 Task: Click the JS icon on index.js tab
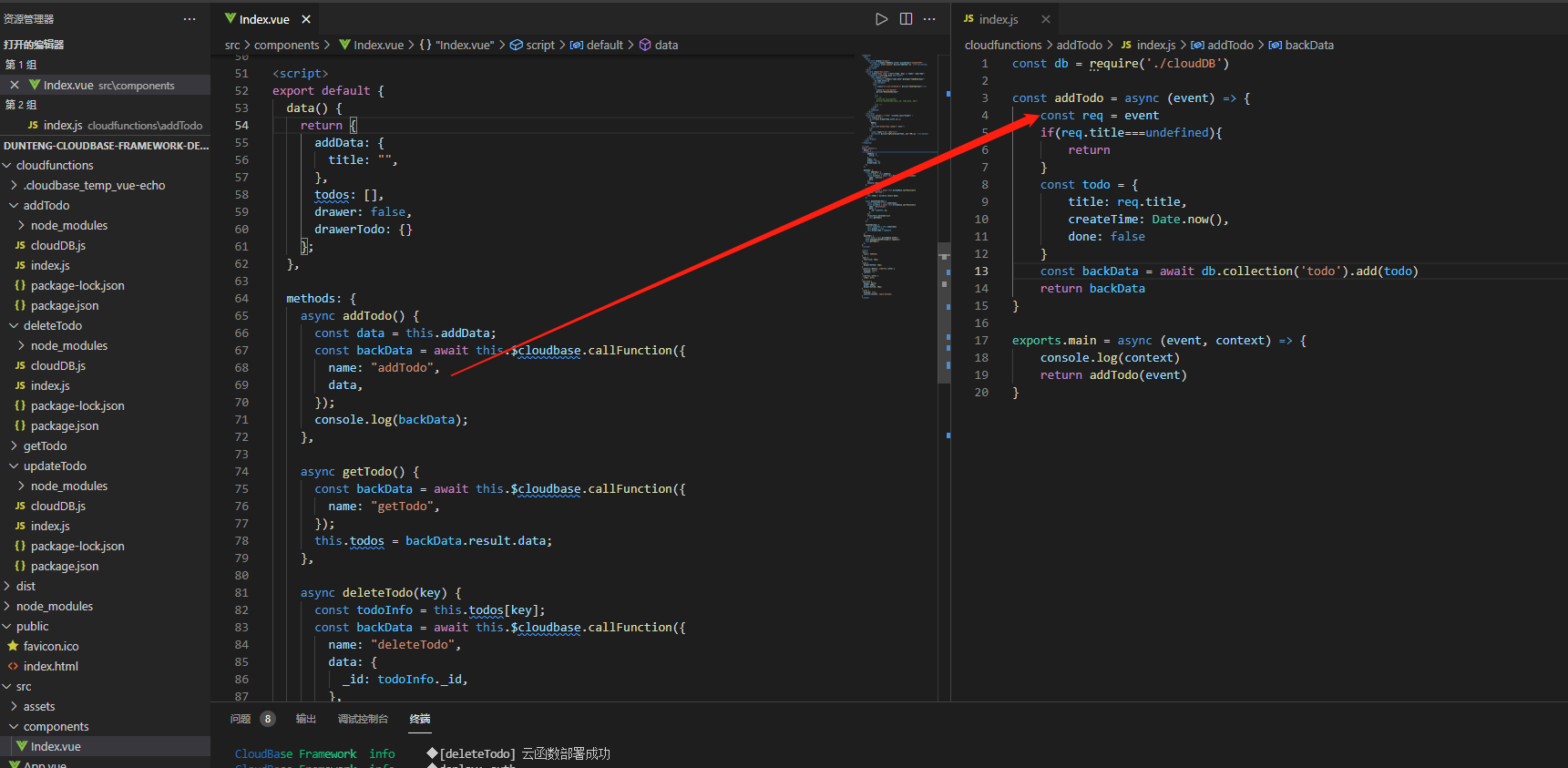968,19
